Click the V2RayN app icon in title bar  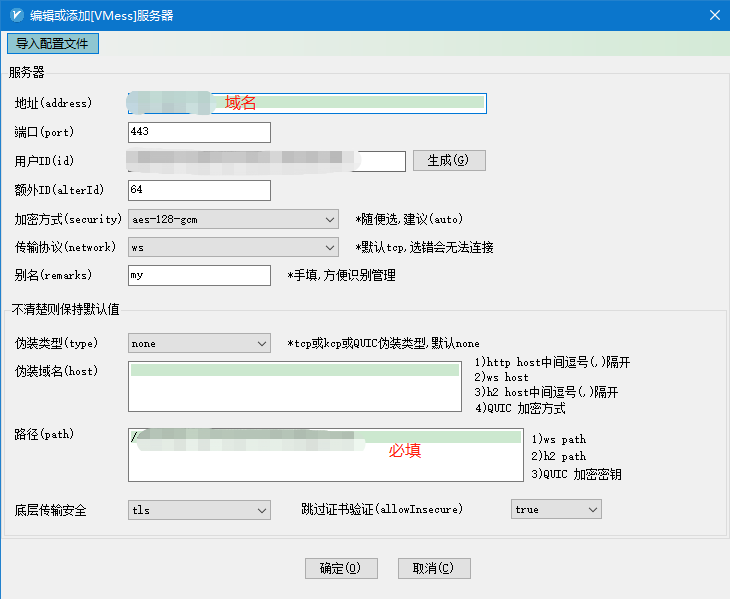pos(17,15)
